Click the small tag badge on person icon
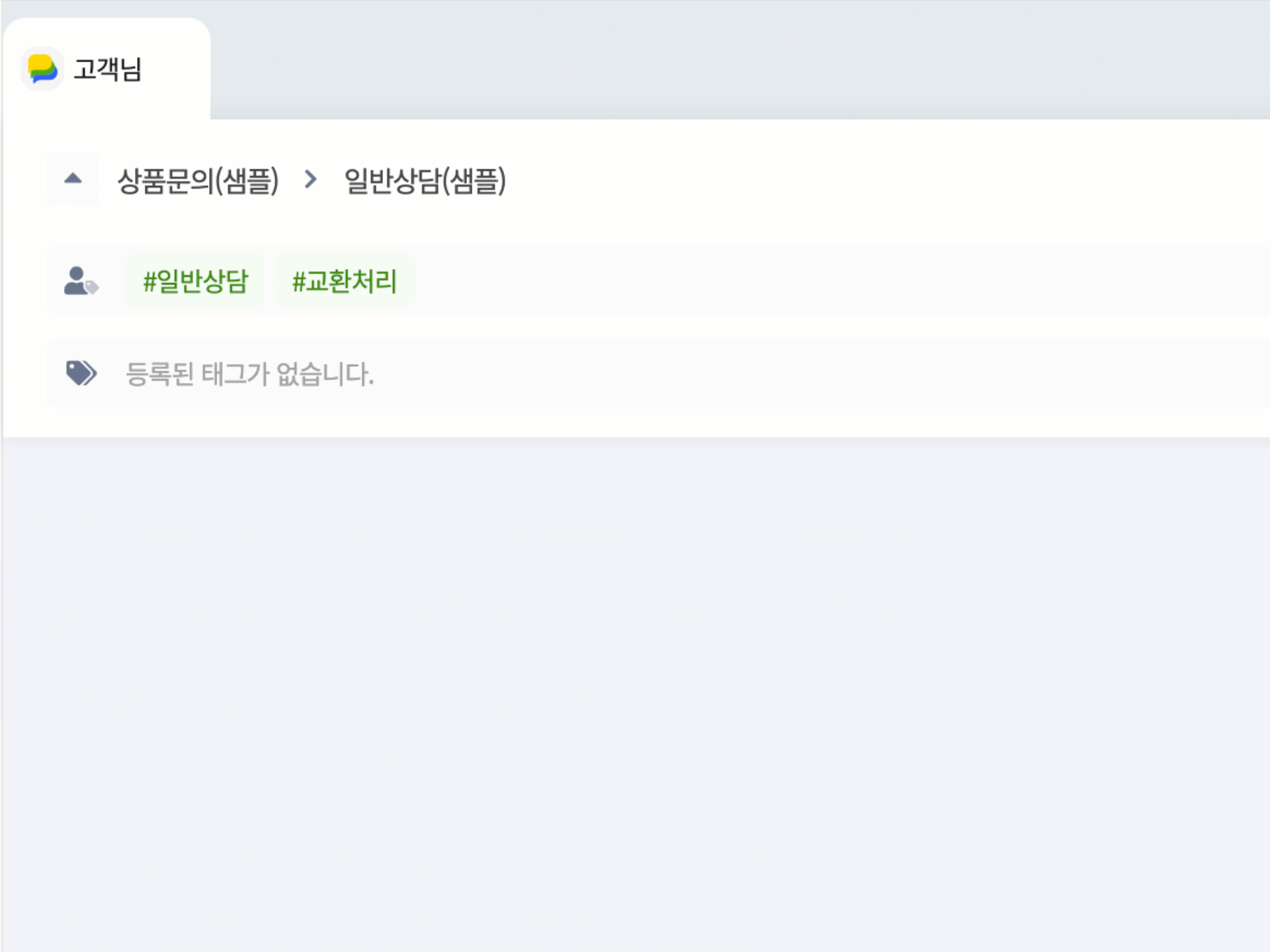 pos(92,287)
